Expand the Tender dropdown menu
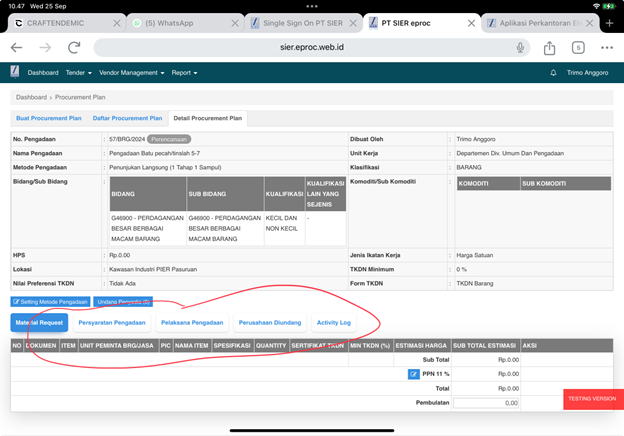 (x=78, y=73)
